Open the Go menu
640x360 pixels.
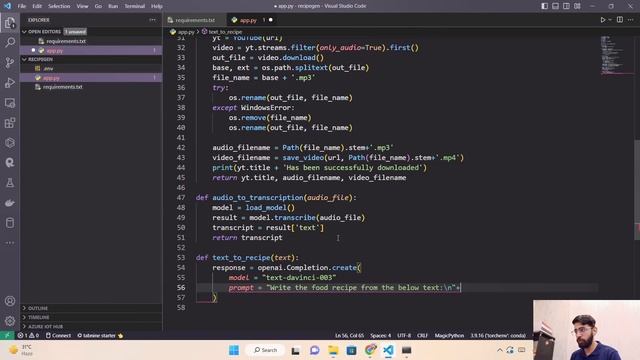98,6
